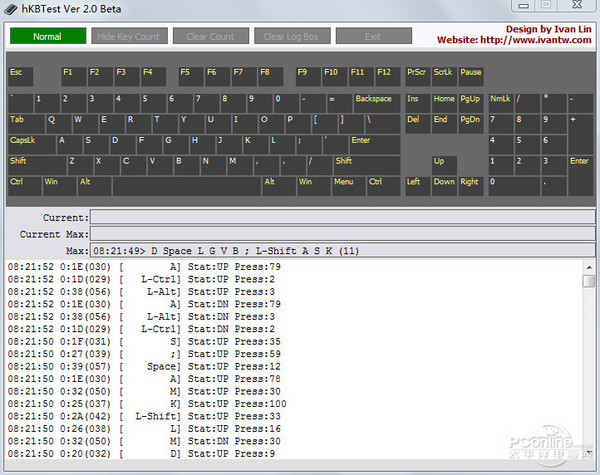Click the green Normal mode button

(x=48, y=36)
